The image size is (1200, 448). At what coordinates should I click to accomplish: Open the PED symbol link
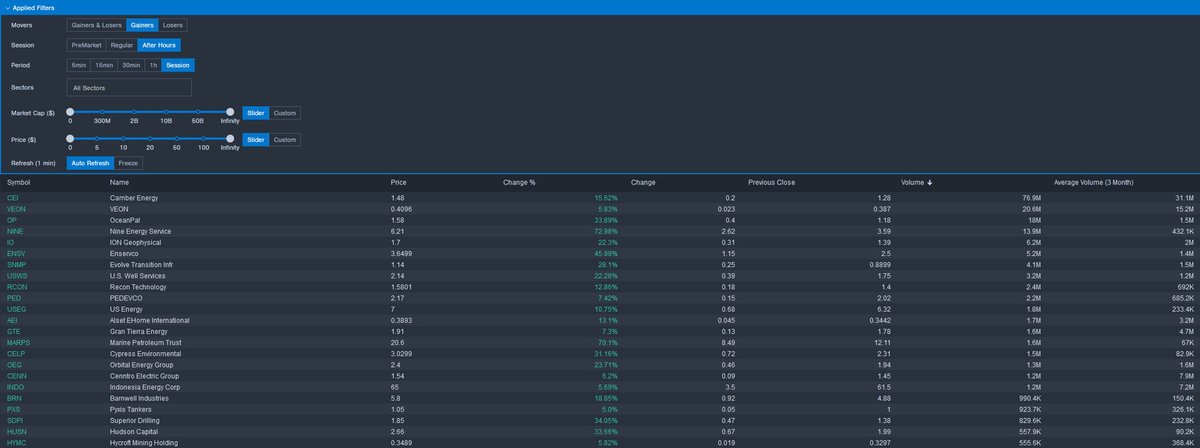[14, 298]
